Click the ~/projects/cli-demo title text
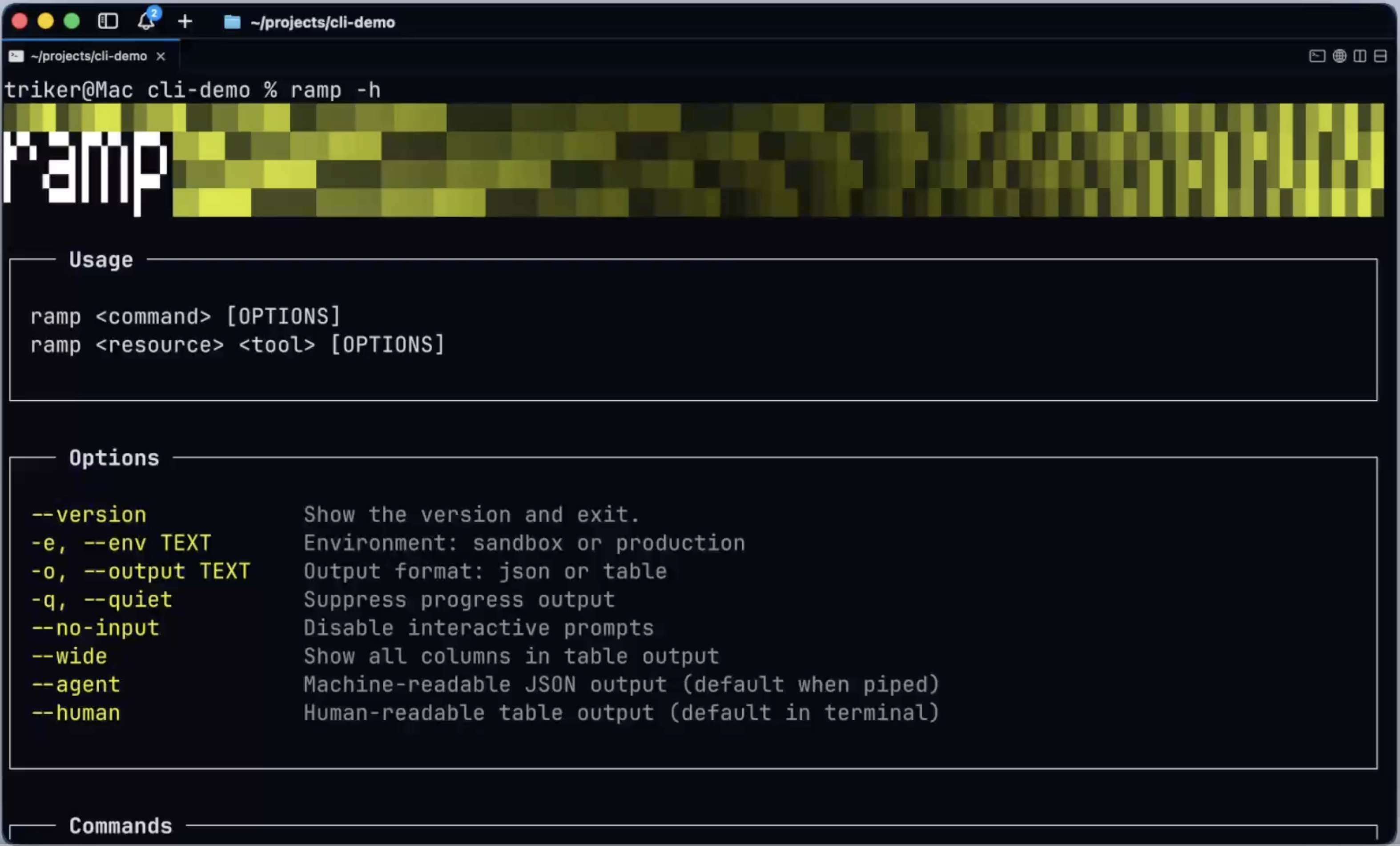 pos(322,22)
